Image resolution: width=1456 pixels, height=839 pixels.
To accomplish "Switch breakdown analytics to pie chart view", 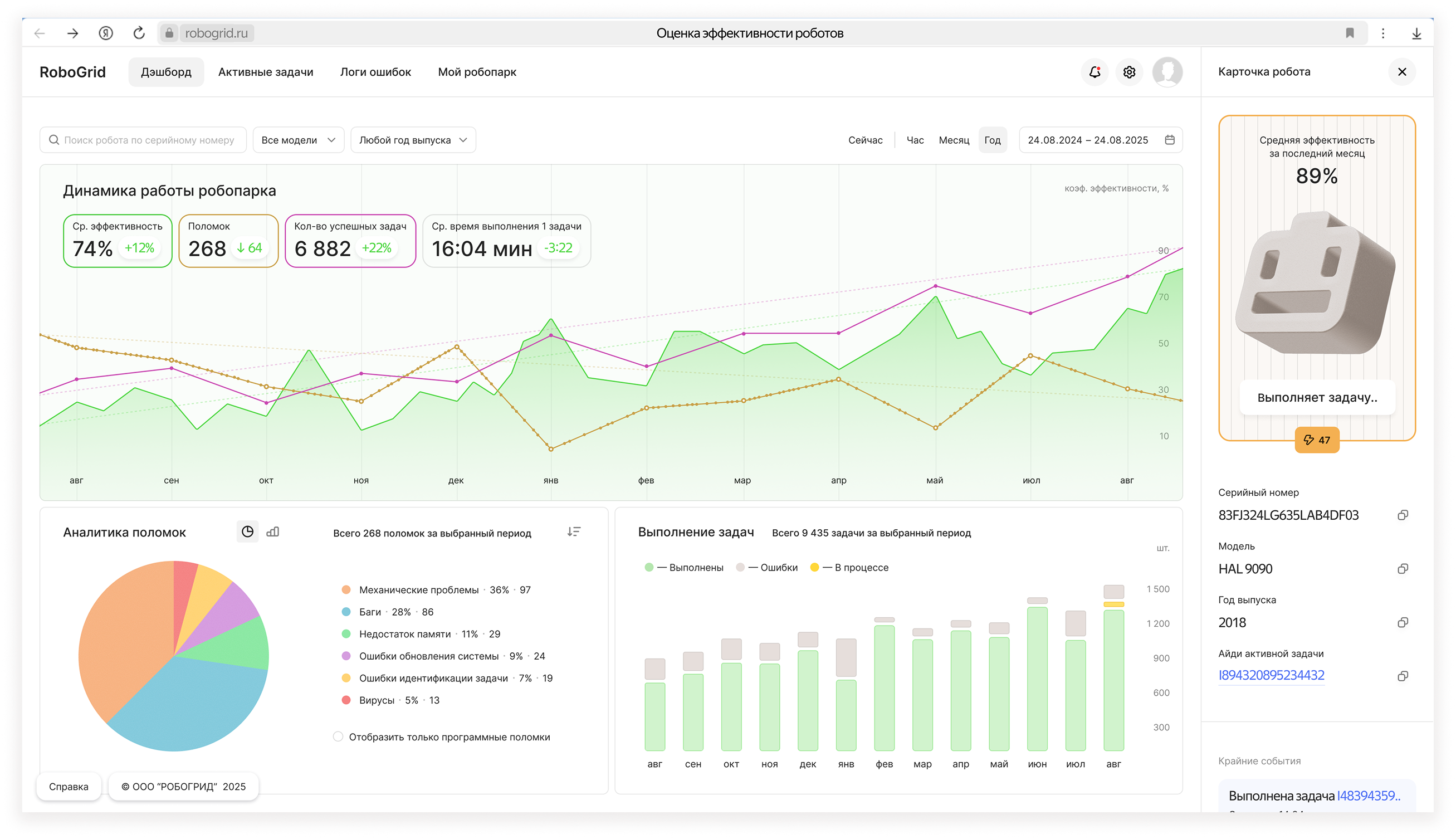I will tap(248, 531).
